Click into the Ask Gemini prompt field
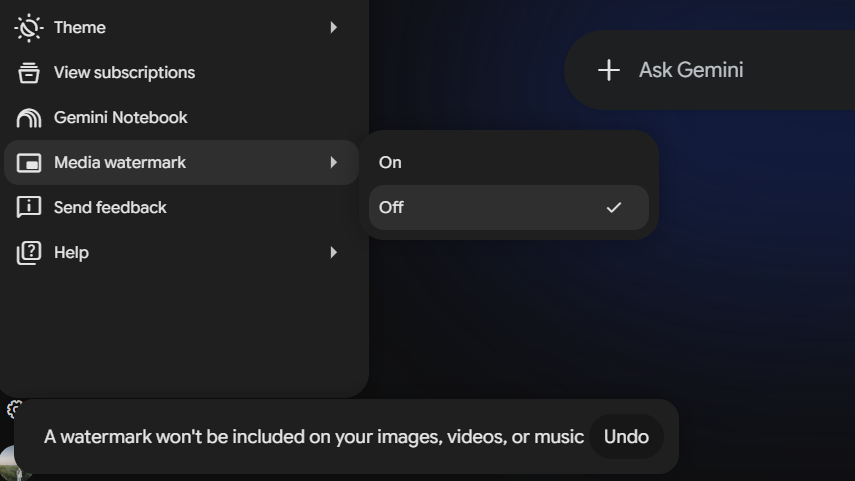This screenshot has width=855, height=481. coord(710,70)
